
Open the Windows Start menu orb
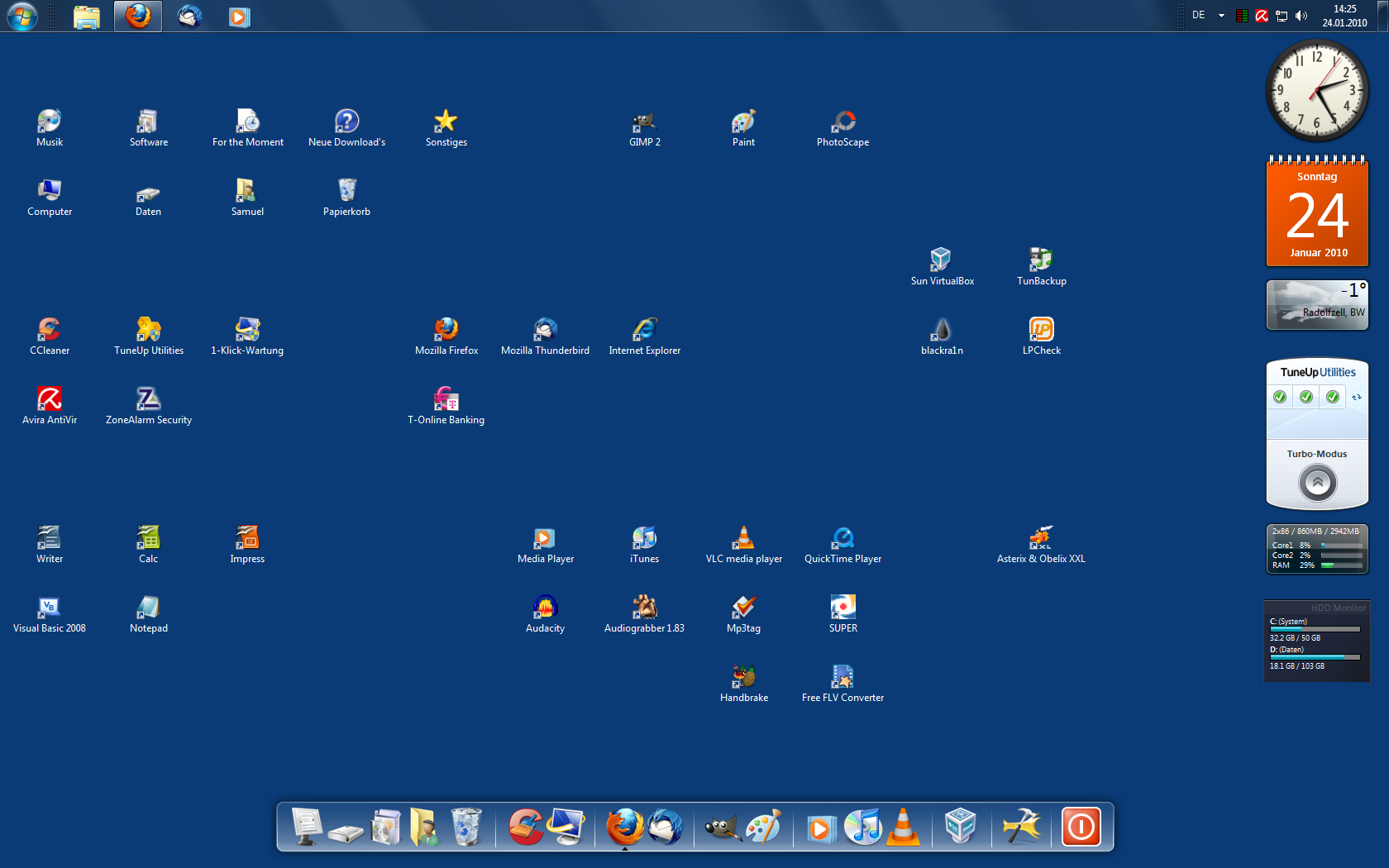(x=22, y=16)
